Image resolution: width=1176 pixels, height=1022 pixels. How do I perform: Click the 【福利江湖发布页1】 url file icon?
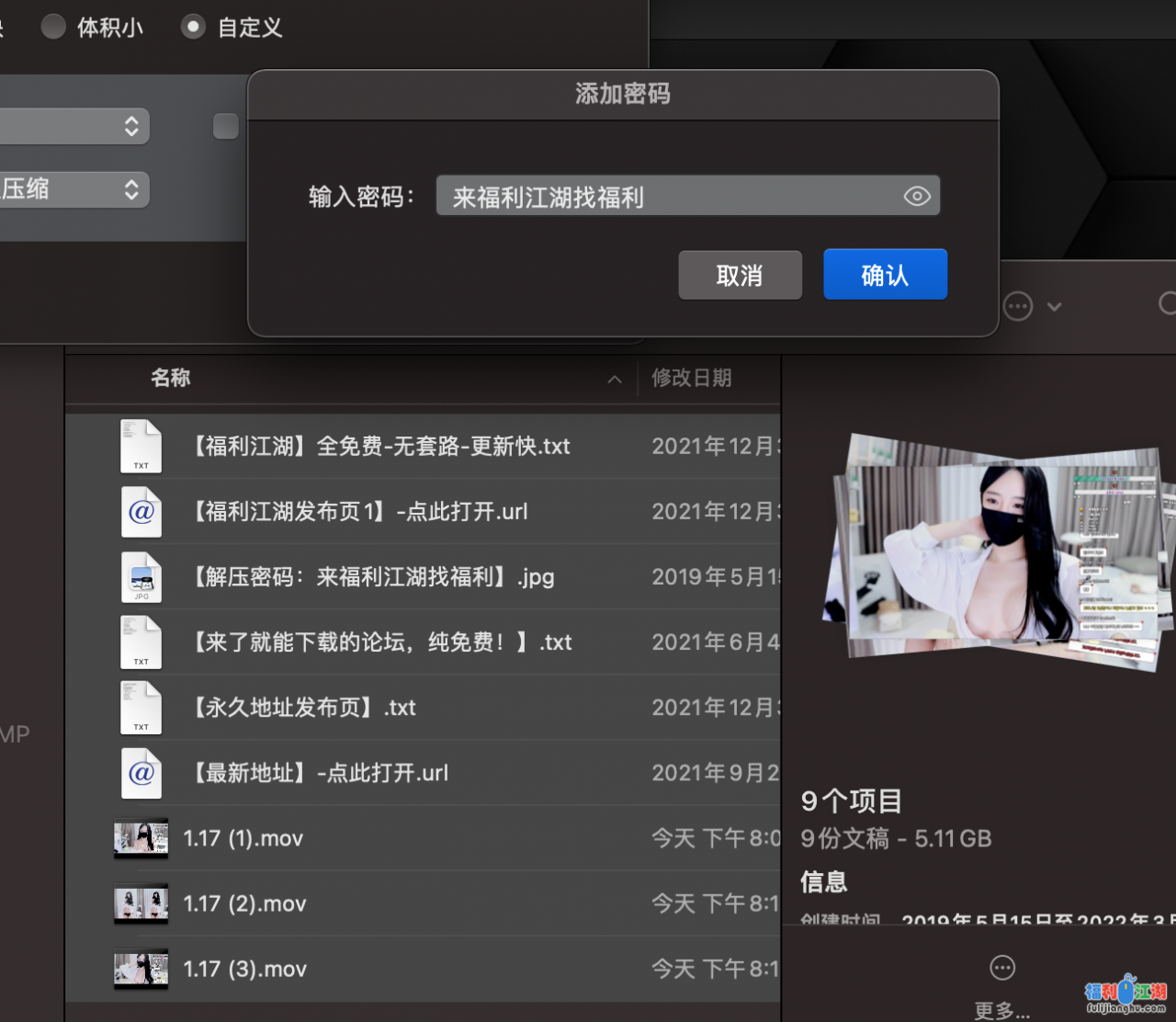pos(141,512)
